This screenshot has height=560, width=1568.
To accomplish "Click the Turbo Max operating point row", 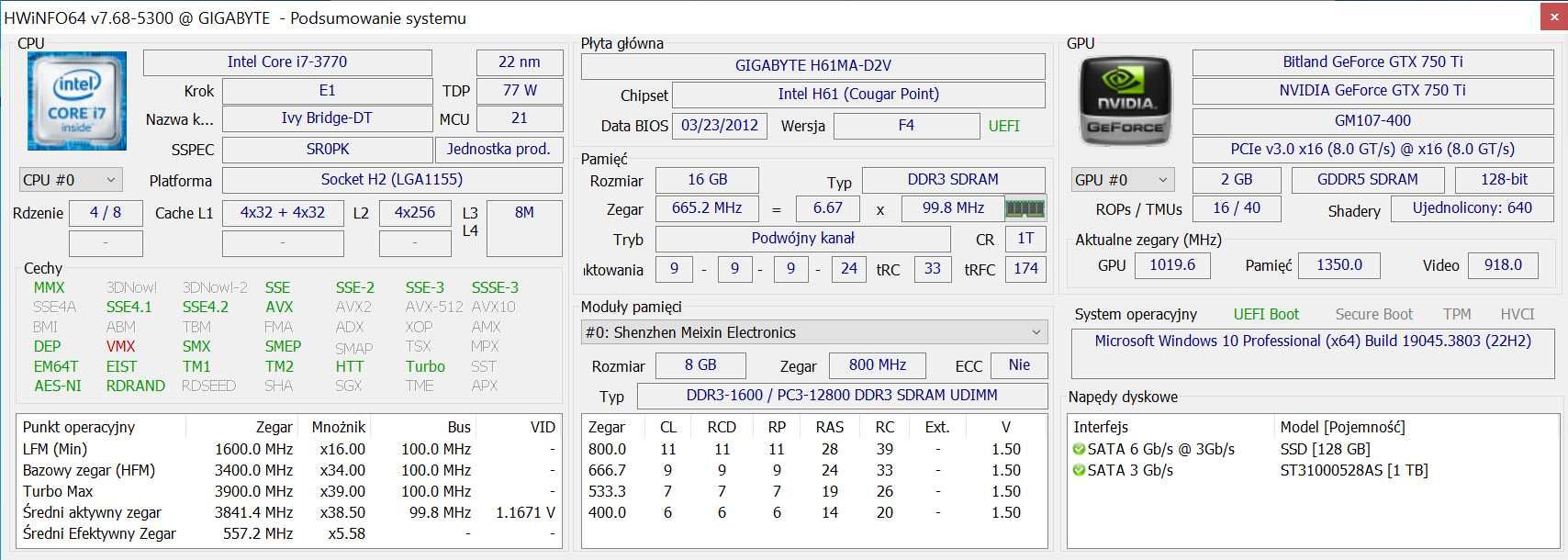I will (289, 492).
